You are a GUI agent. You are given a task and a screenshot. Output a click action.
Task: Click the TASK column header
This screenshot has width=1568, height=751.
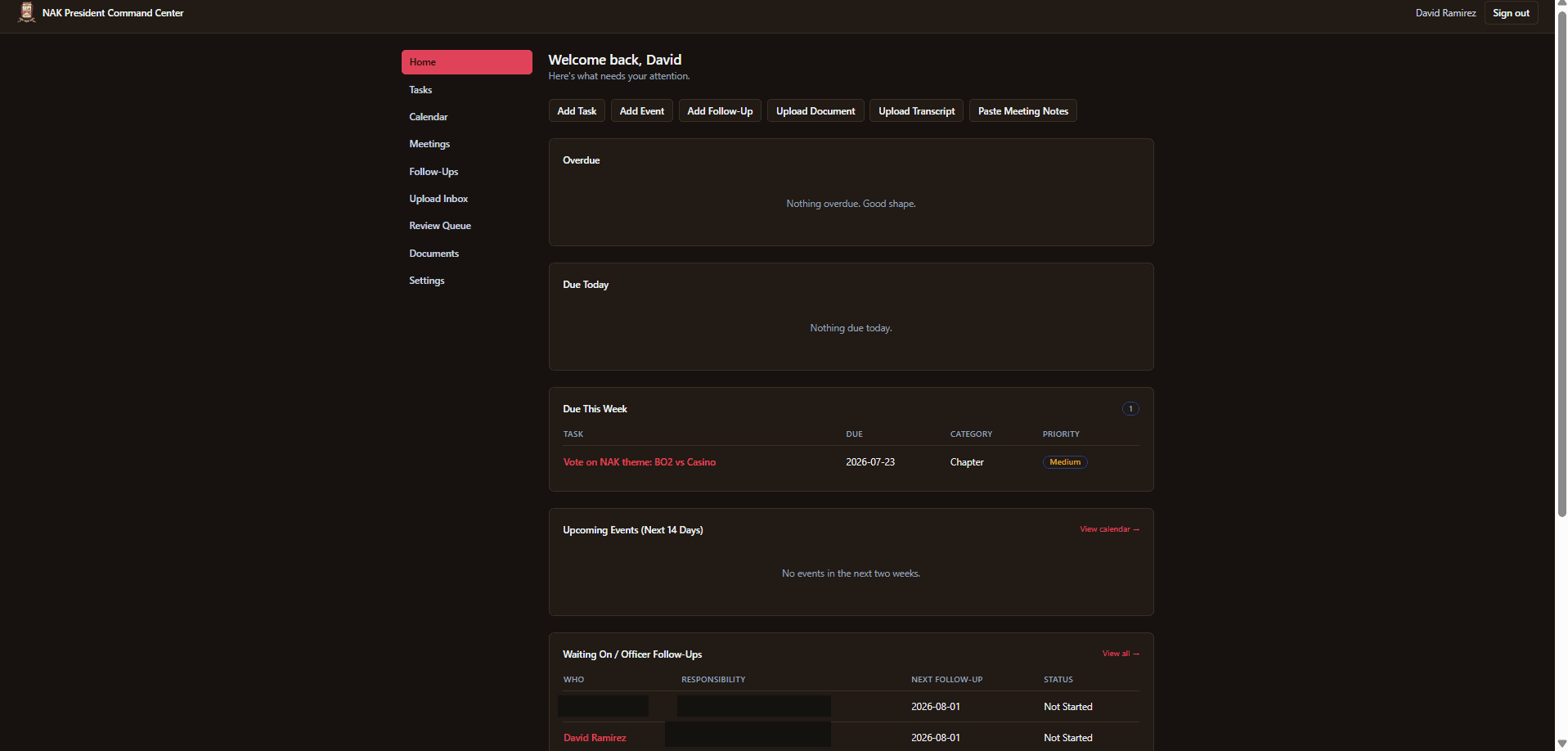pos(573,434)
